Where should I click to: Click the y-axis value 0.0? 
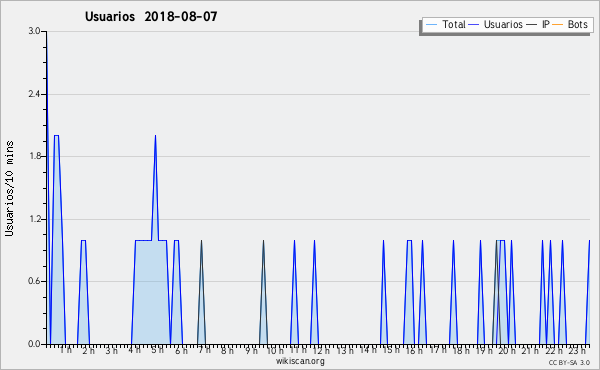pyautogui.click(x=34, y=344)
